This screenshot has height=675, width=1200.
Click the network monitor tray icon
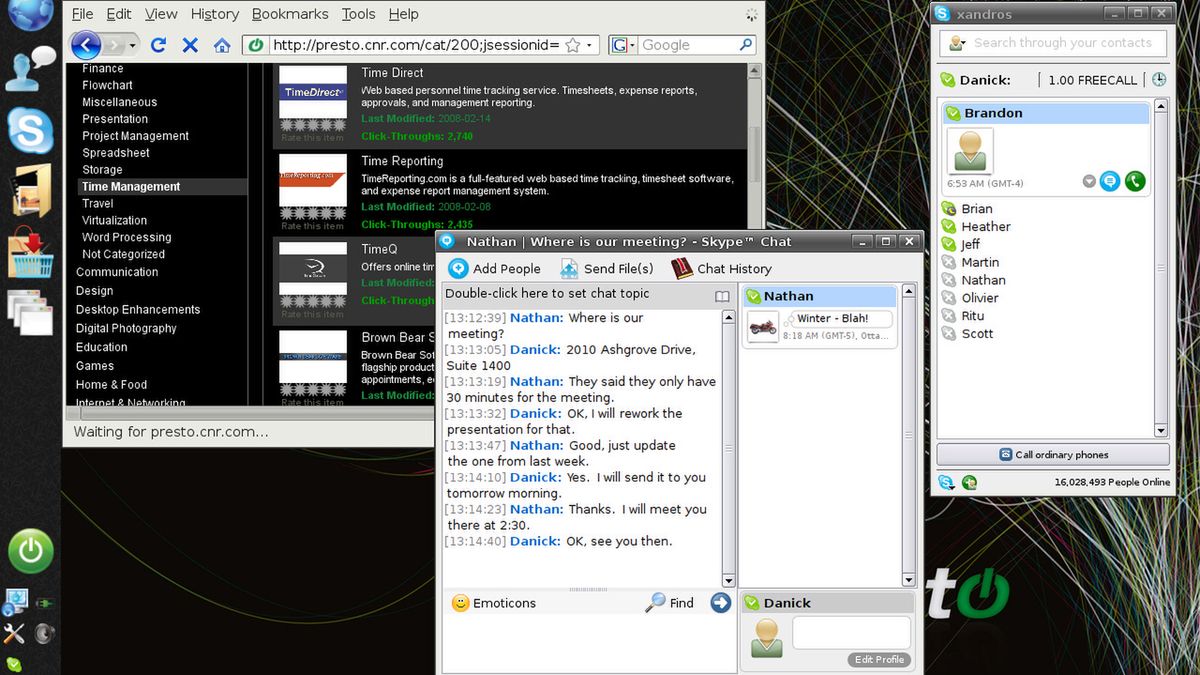click(15, 602)
